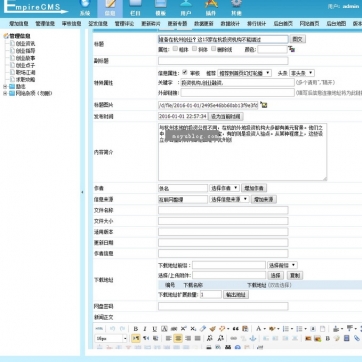Click the 颜色 title color field
This screenshot has width=362, height=362.
pyautogui.click(x=272, y=49)
